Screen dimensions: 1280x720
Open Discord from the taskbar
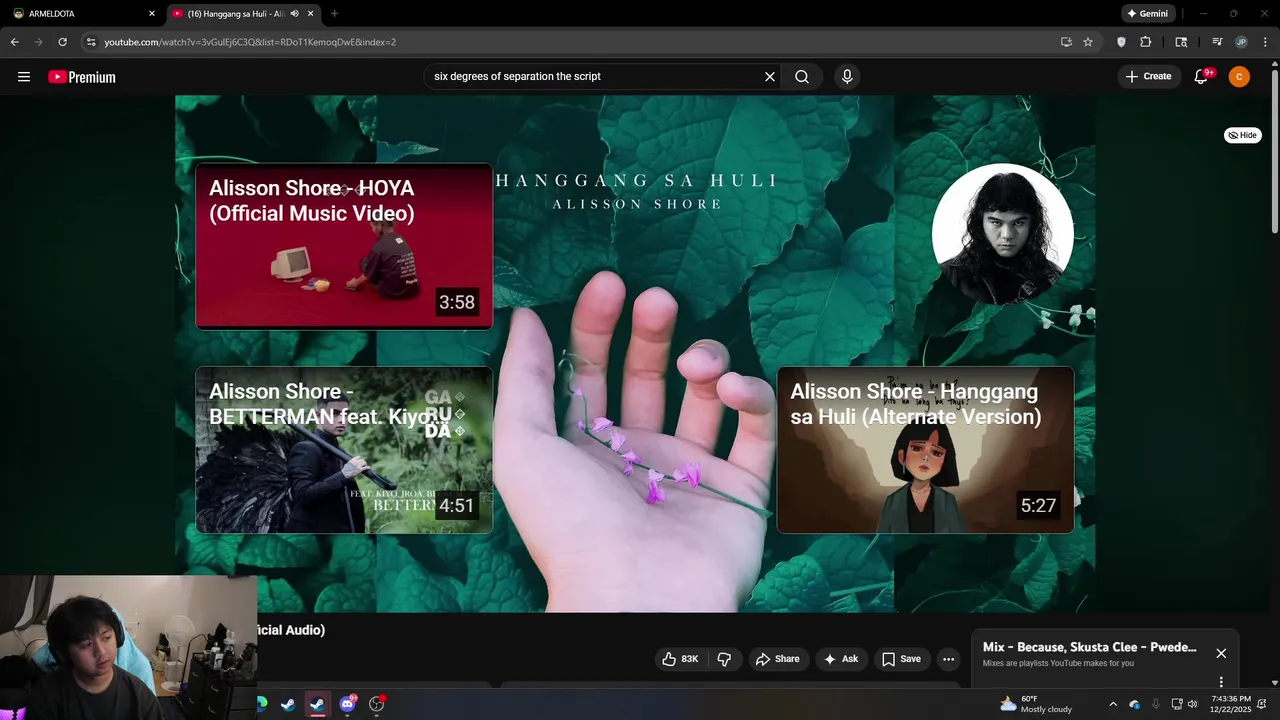click(347, 704)
